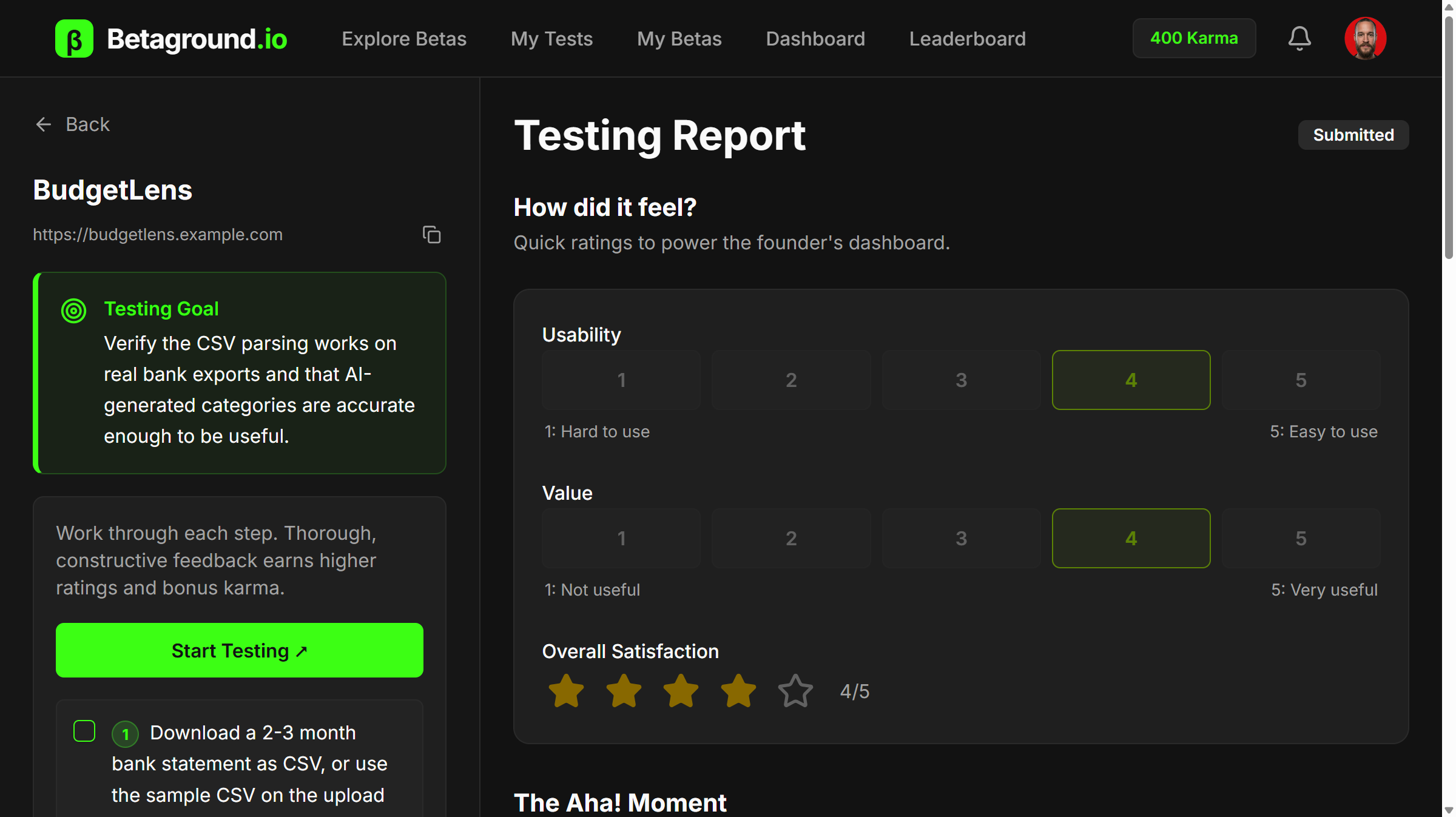Open the notifications bell

pos(1299,39)
